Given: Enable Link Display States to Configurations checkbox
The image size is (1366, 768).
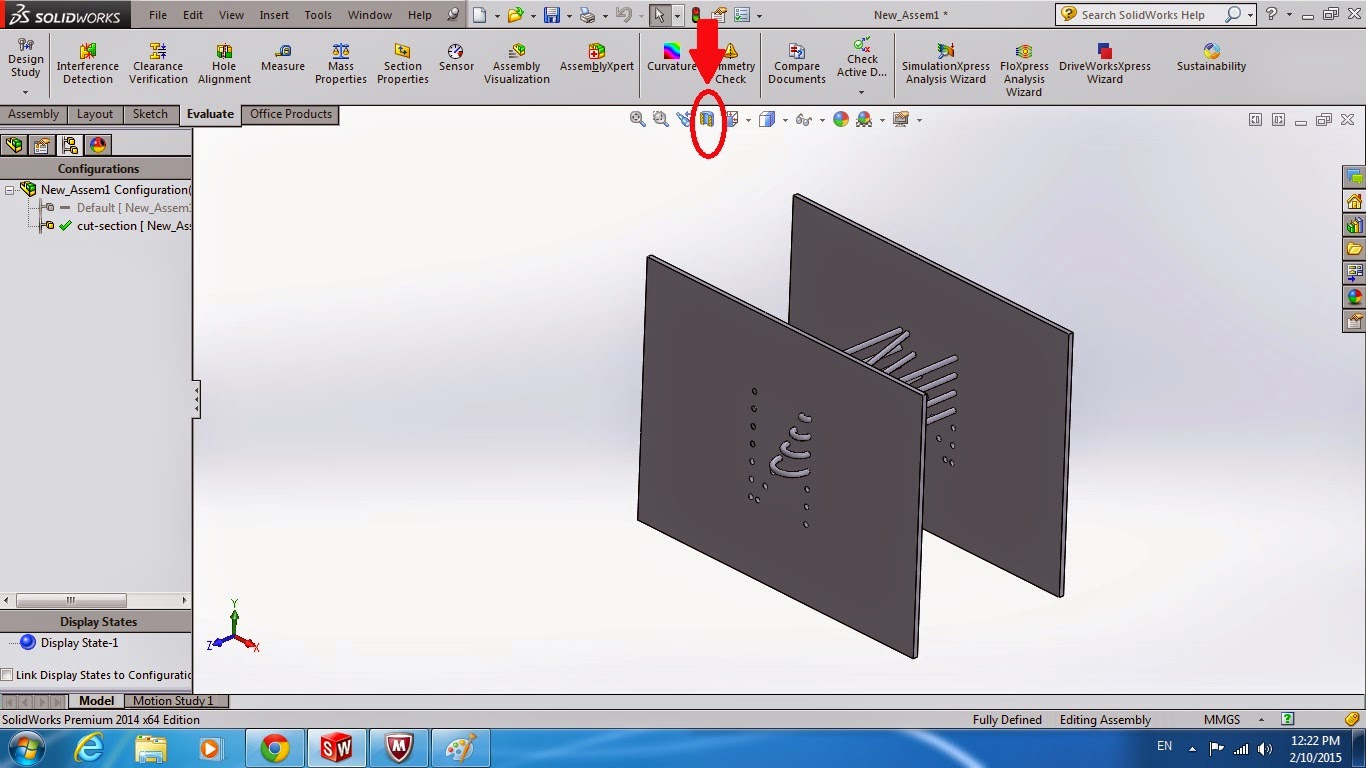Looking at the screenshot, I should (7, 675).
